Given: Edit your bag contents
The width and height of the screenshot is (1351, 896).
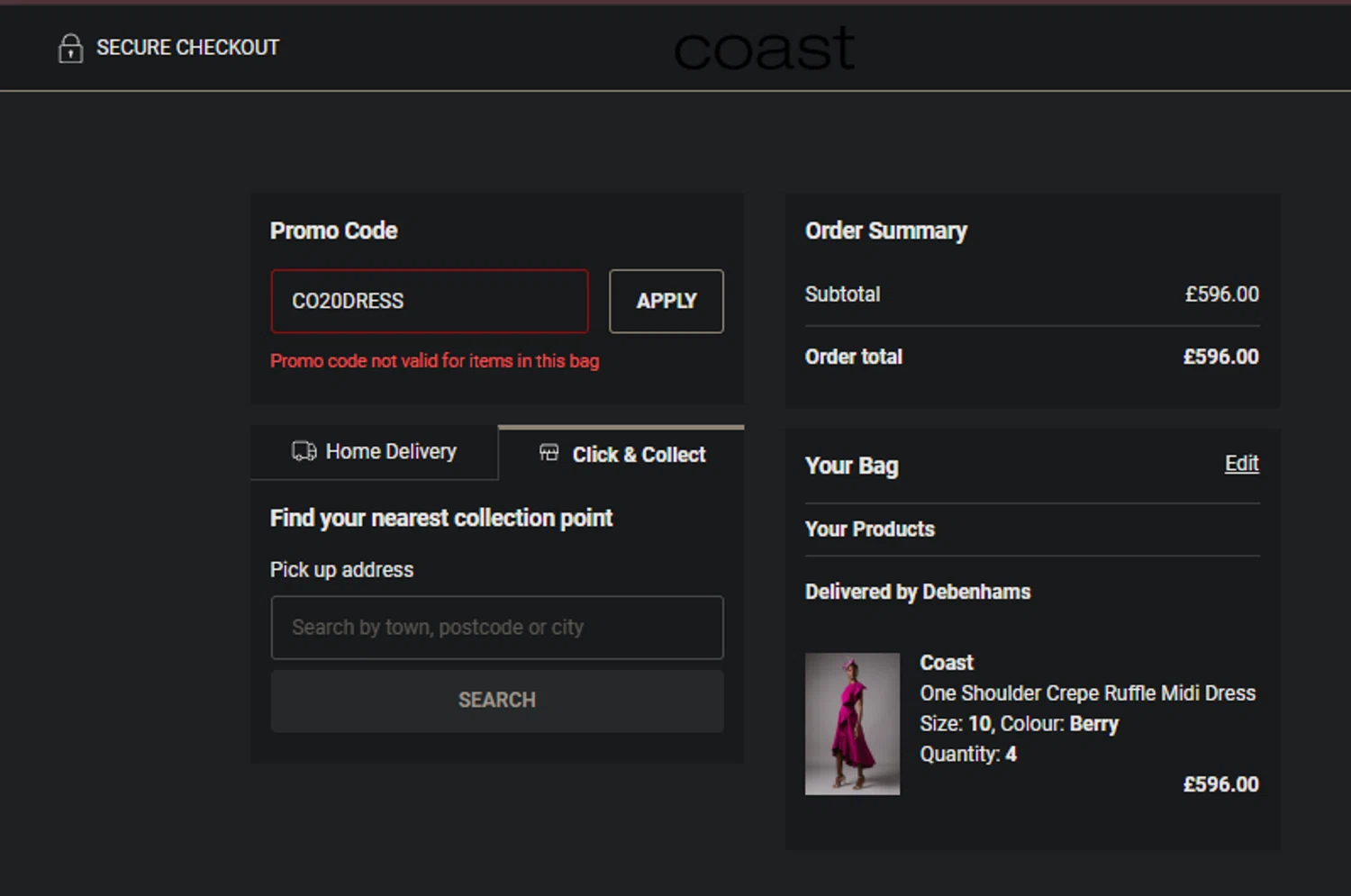Looking at the screenshot, I should click(x=1241, y=464).
